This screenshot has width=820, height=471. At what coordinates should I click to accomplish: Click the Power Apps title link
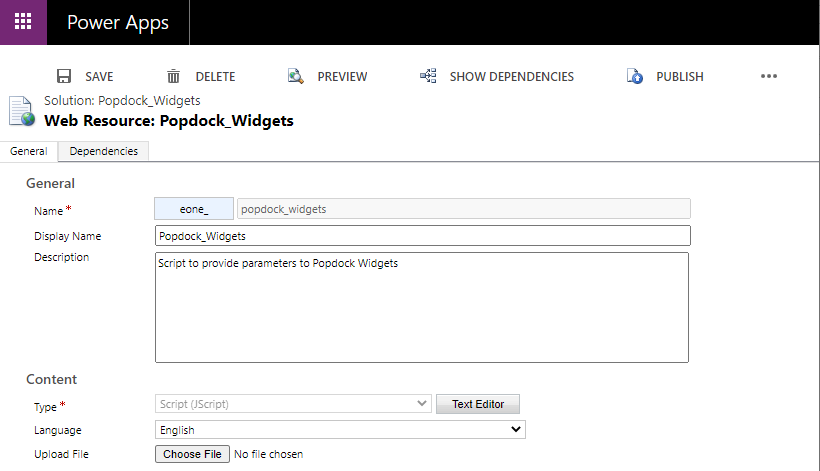coord(118,22)
